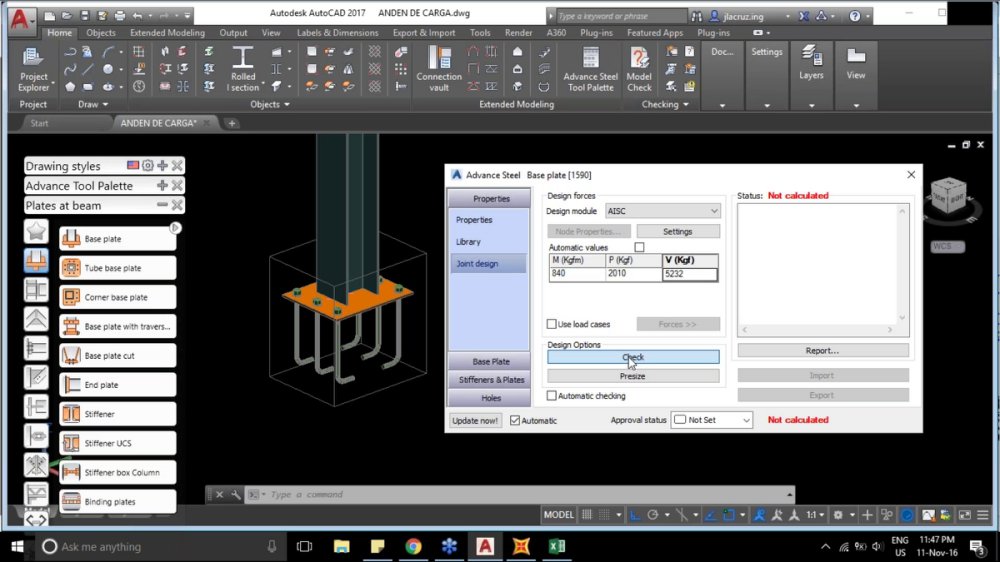Expand the Objects panel dropdown

269,104
